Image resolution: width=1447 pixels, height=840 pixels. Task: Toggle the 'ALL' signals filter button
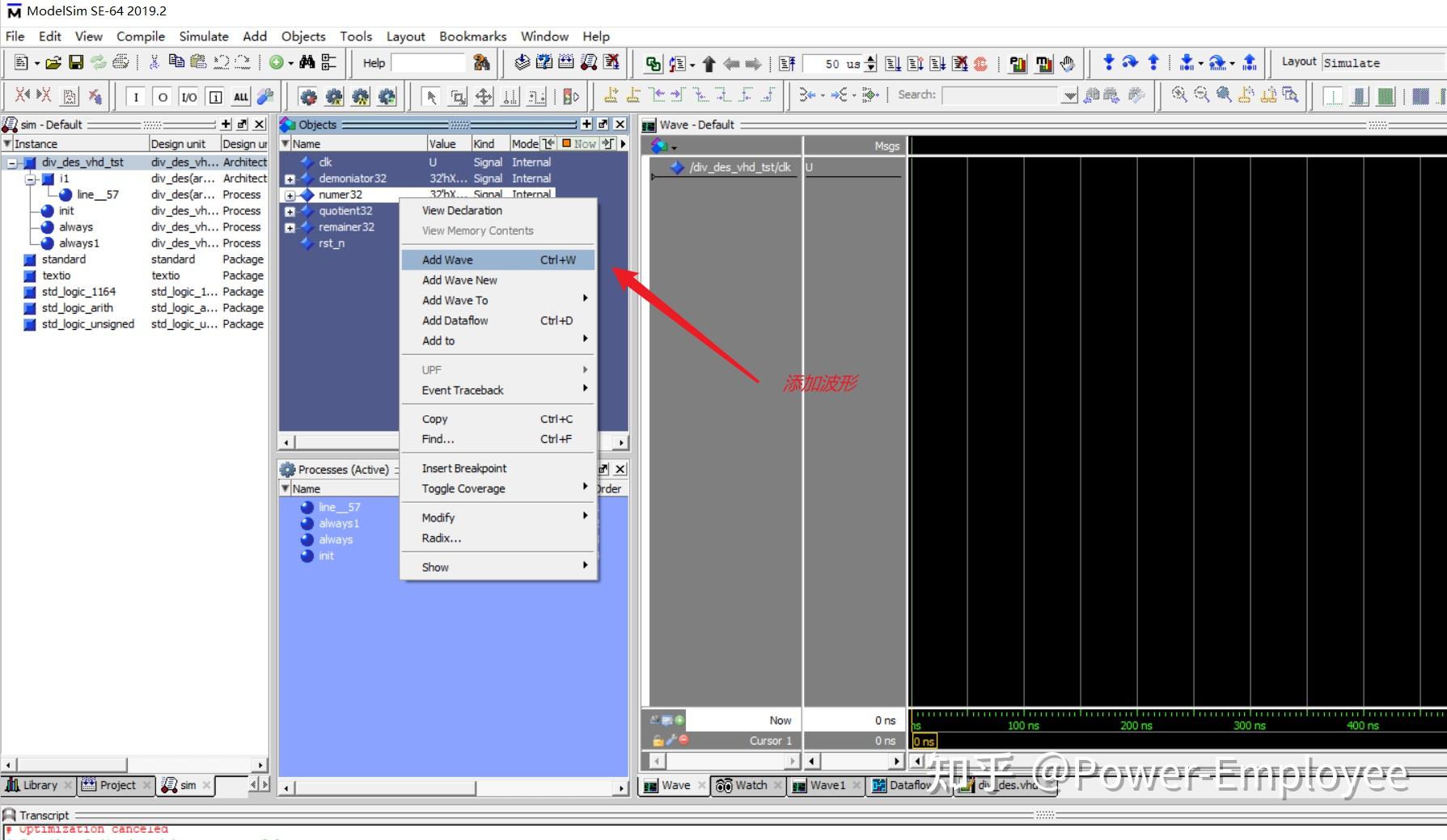241,97
